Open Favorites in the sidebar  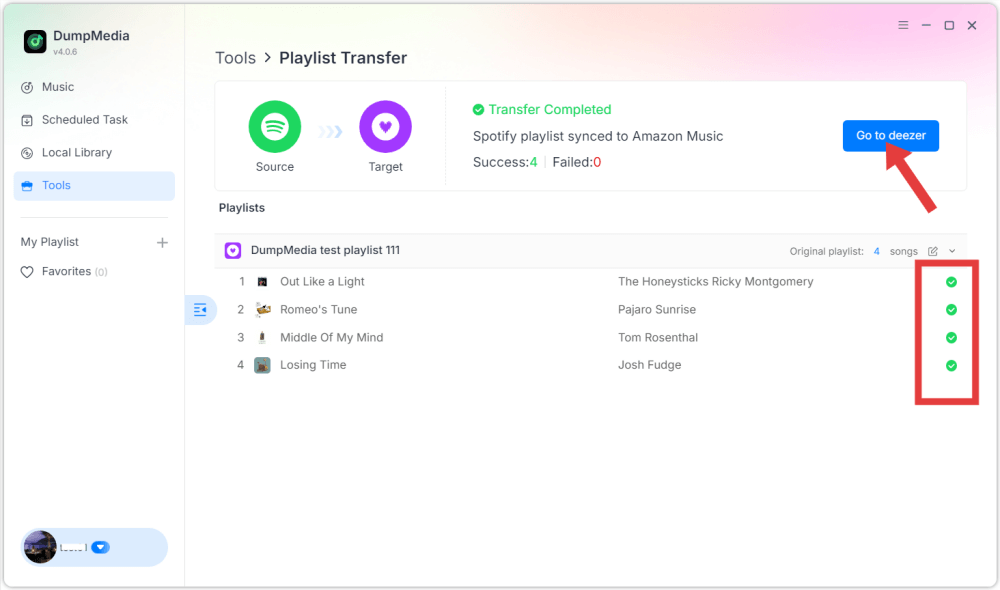(59, 271)
